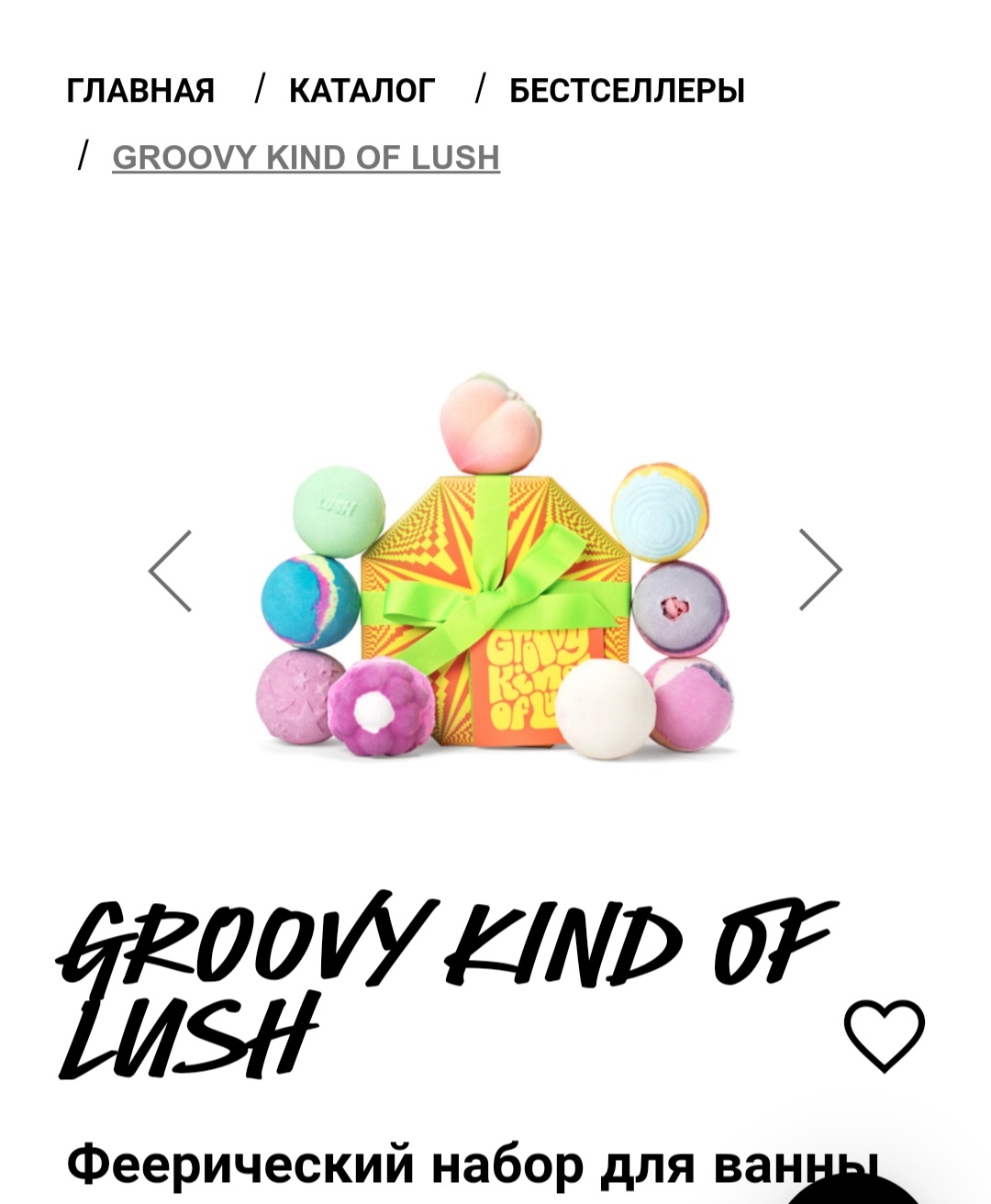This screenshot has width=991, height=1204.
Task: Show the next product image with right arrow
Action: [819, 570]
